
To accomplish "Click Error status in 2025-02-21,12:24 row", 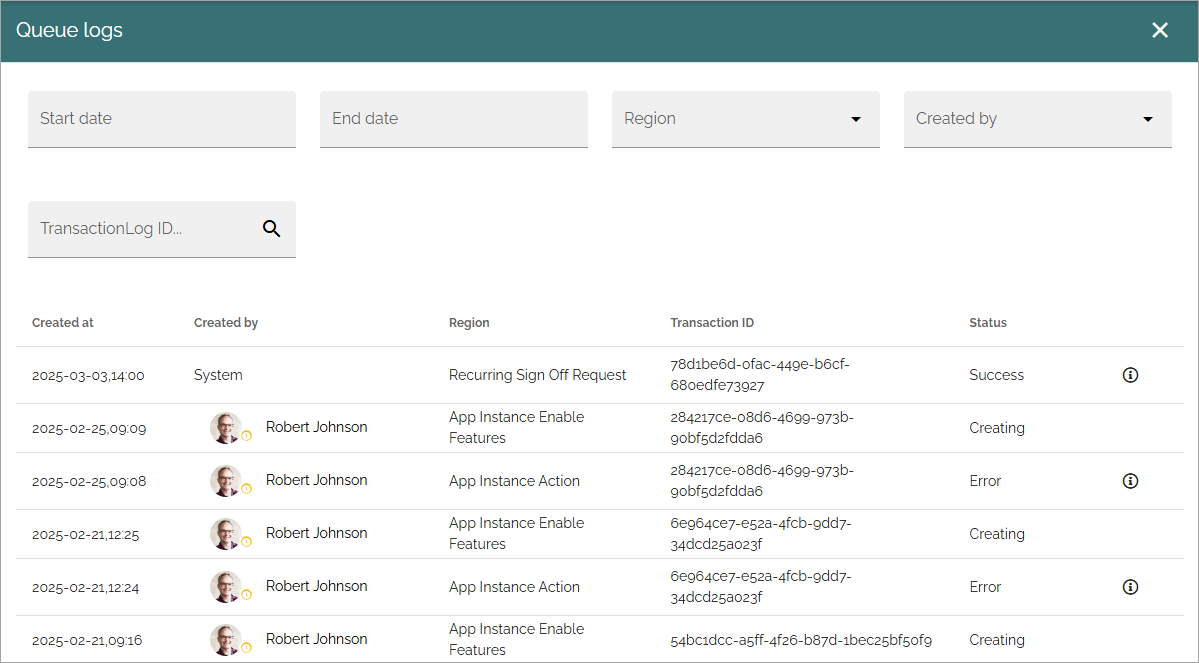I will (x=985, y=587).
